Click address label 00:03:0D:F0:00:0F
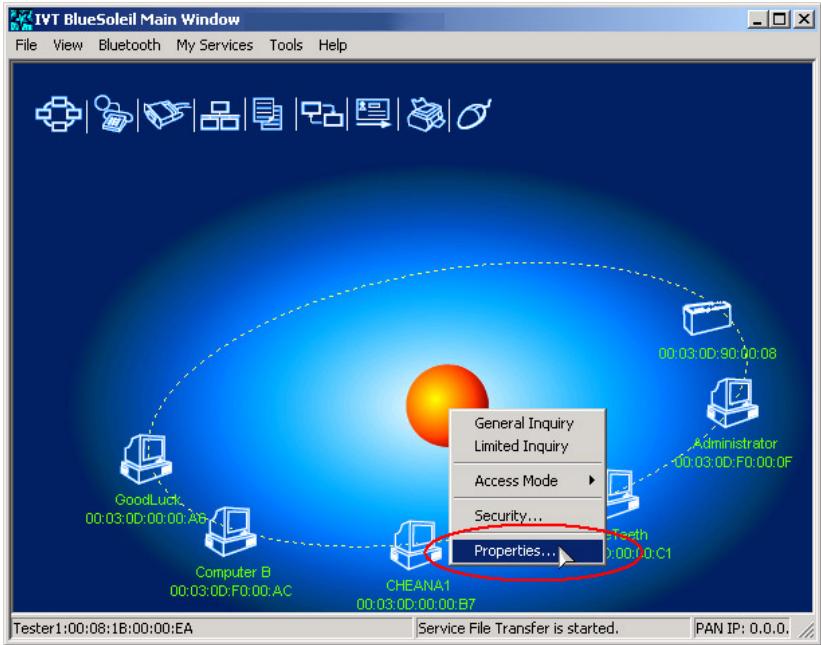The image size is (821, 645). (733, 462)
